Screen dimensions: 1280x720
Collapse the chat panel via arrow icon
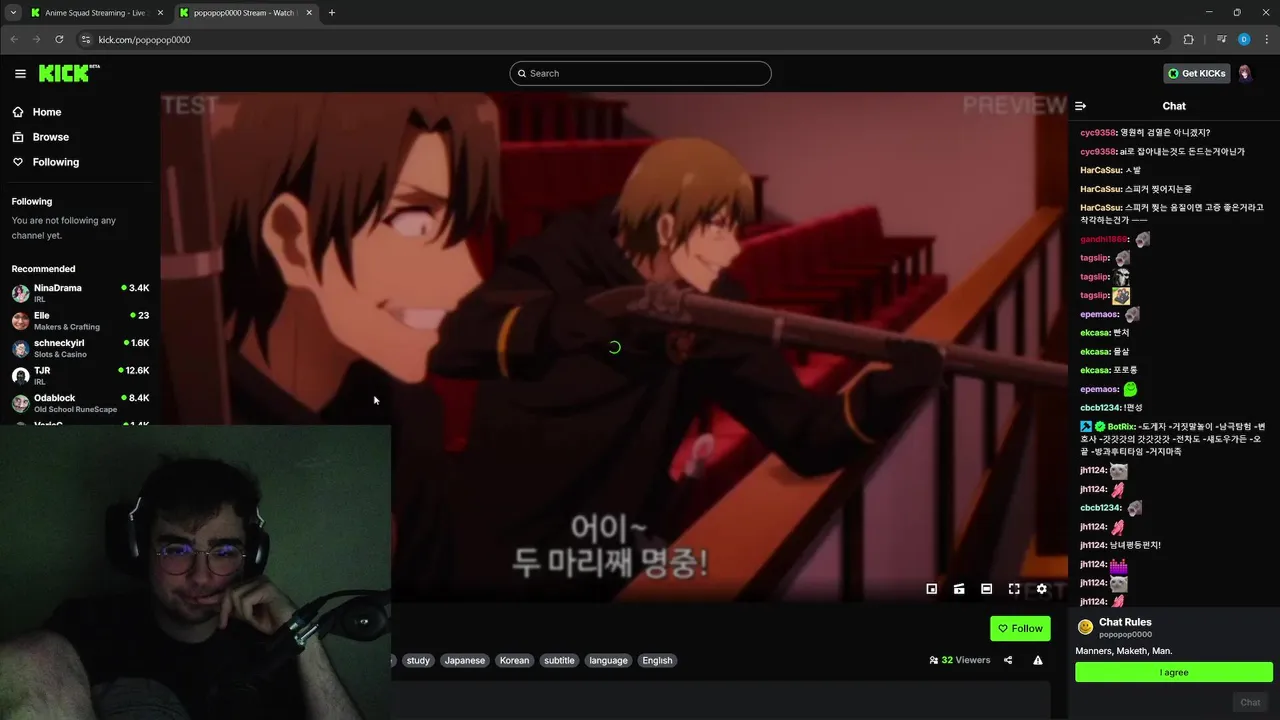pyautogui.click(x=1081, y=106)
